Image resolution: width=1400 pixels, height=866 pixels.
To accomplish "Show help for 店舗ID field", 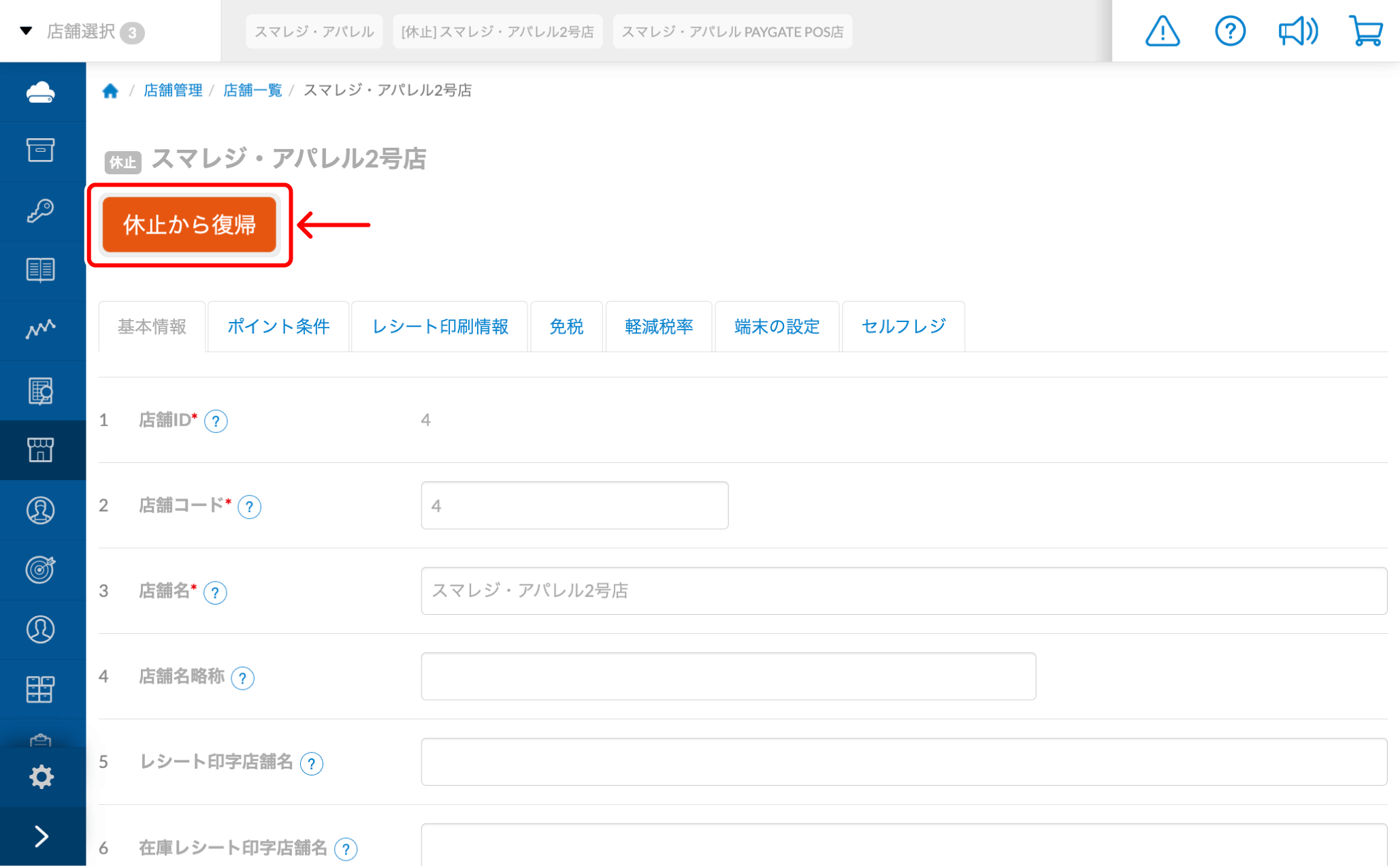I will tap(216, 421).
